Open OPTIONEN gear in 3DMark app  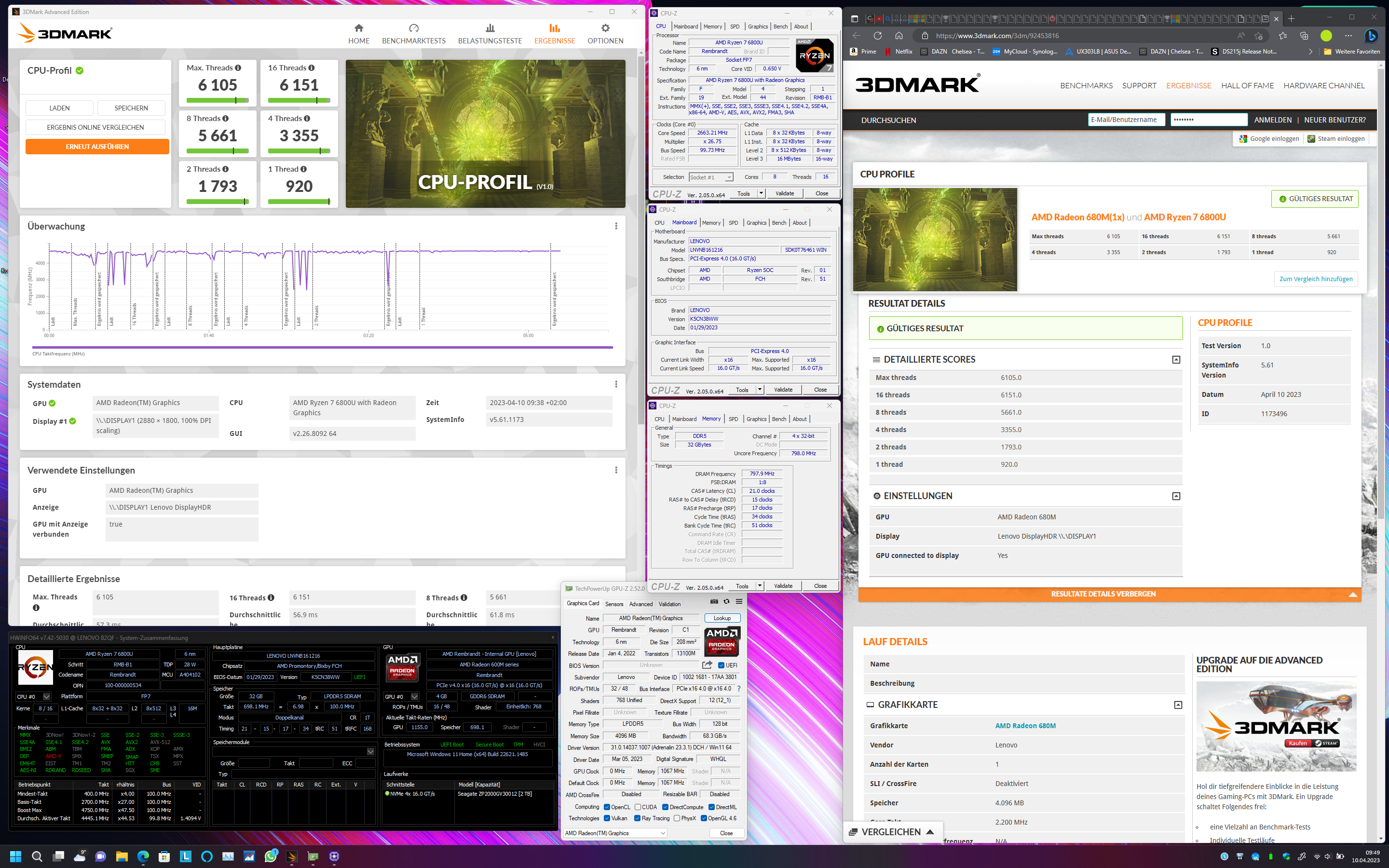(x=605, y=34)
